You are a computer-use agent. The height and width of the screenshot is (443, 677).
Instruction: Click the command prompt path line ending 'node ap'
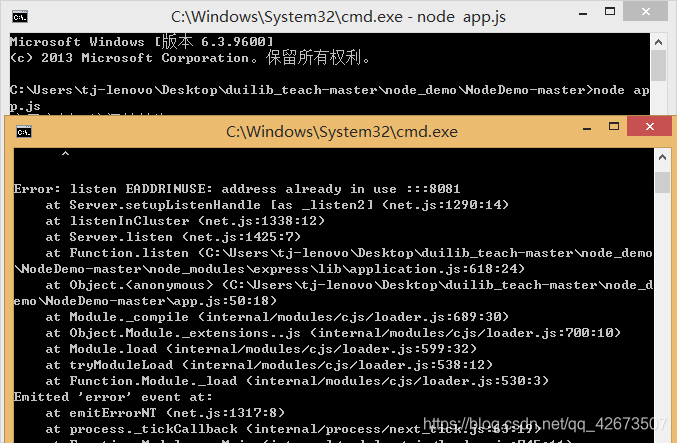(x=329, y=90)
